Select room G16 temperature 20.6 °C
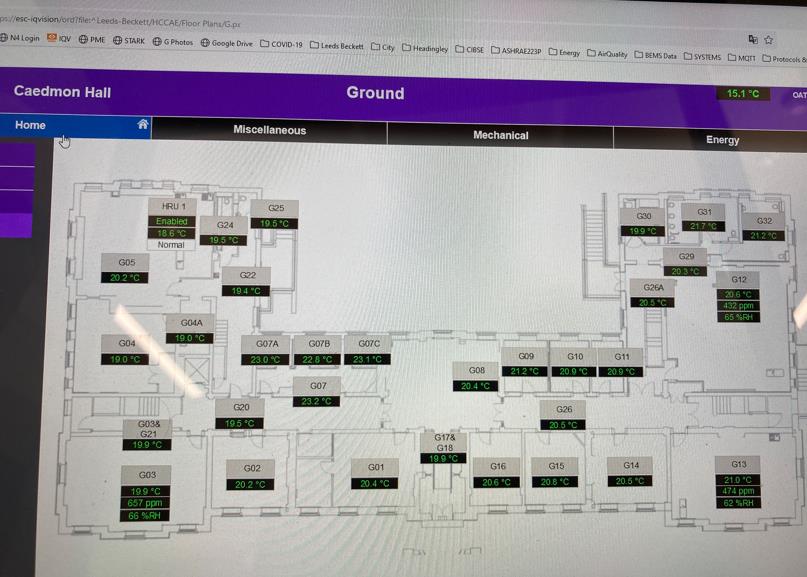Screen dimensions: 807x577 (496, 482)
